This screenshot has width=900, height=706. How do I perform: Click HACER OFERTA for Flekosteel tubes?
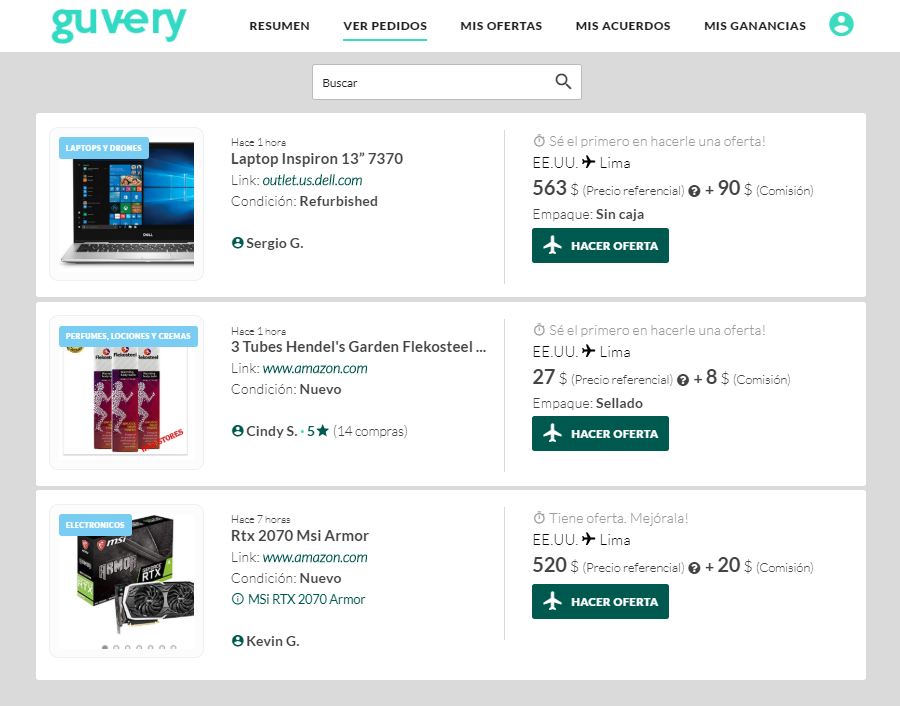[x=600, y=433]
